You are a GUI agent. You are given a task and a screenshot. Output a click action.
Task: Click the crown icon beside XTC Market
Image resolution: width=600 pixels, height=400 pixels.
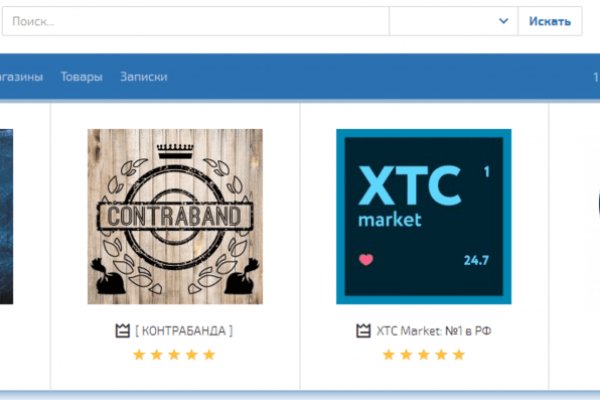click(x=364, y=330)
